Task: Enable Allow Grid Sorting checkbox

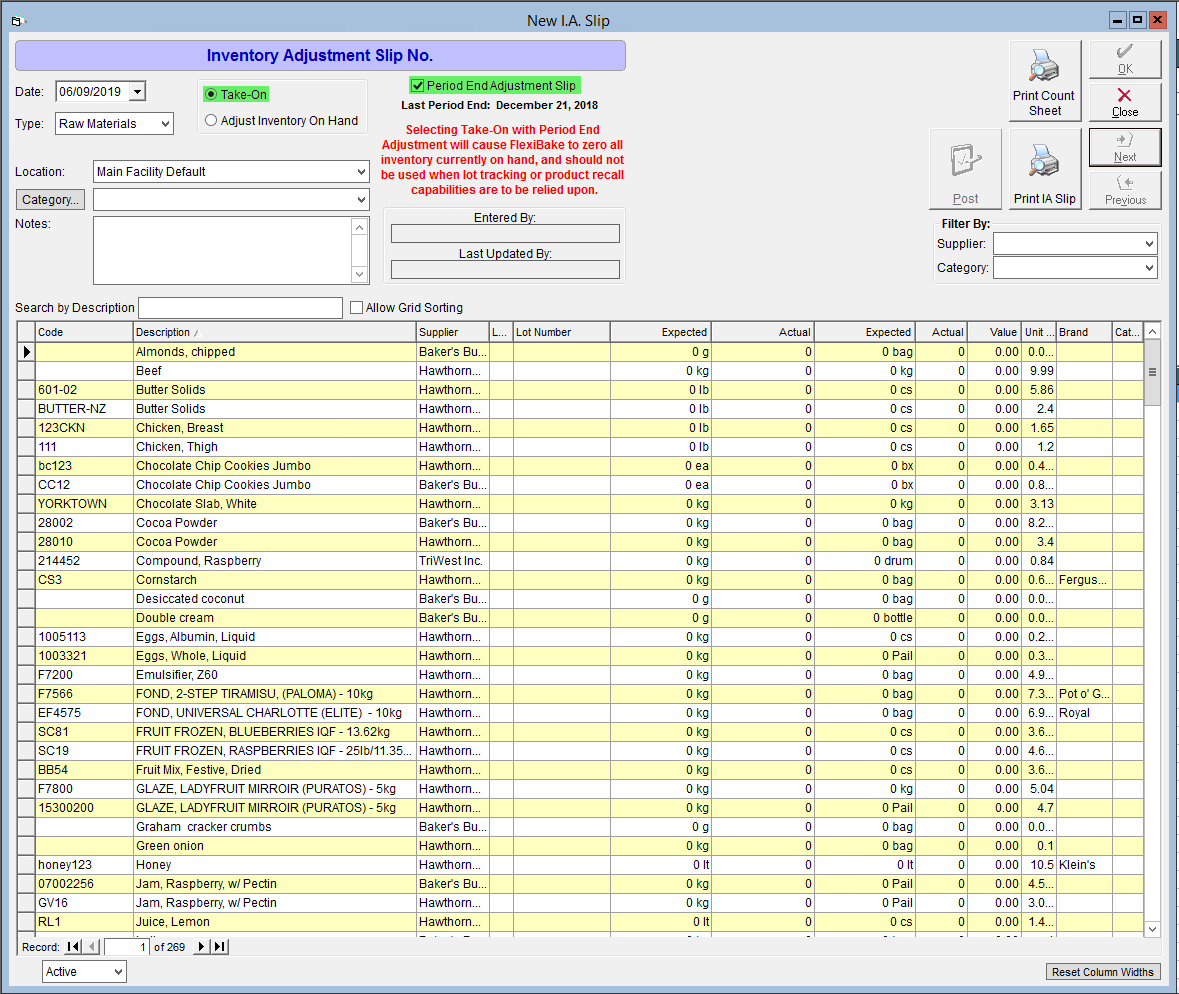Action: click(x=357, y=308)
